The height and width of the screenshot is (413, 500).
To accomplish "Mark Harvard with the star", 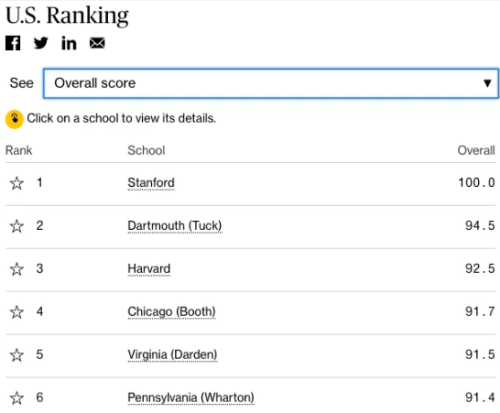I will pos(17,269).
